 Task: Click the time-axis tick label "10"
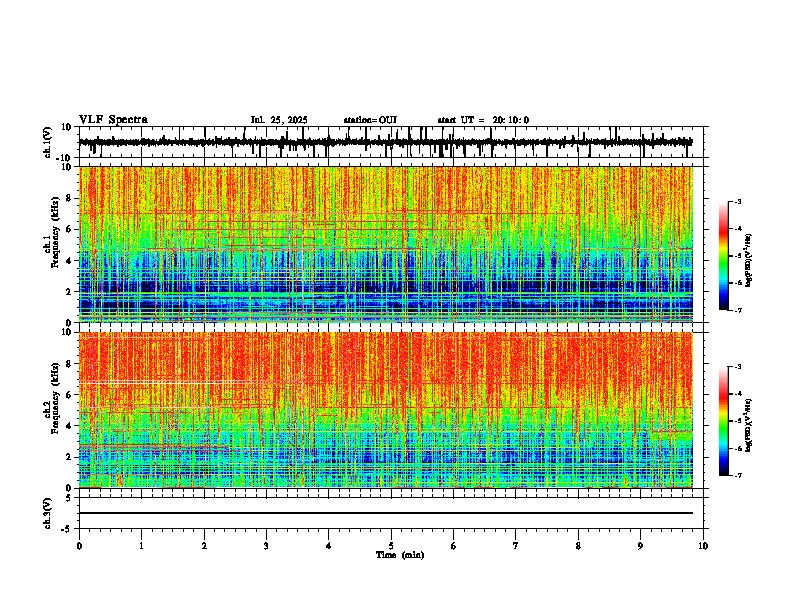click(x=703, y=546)
